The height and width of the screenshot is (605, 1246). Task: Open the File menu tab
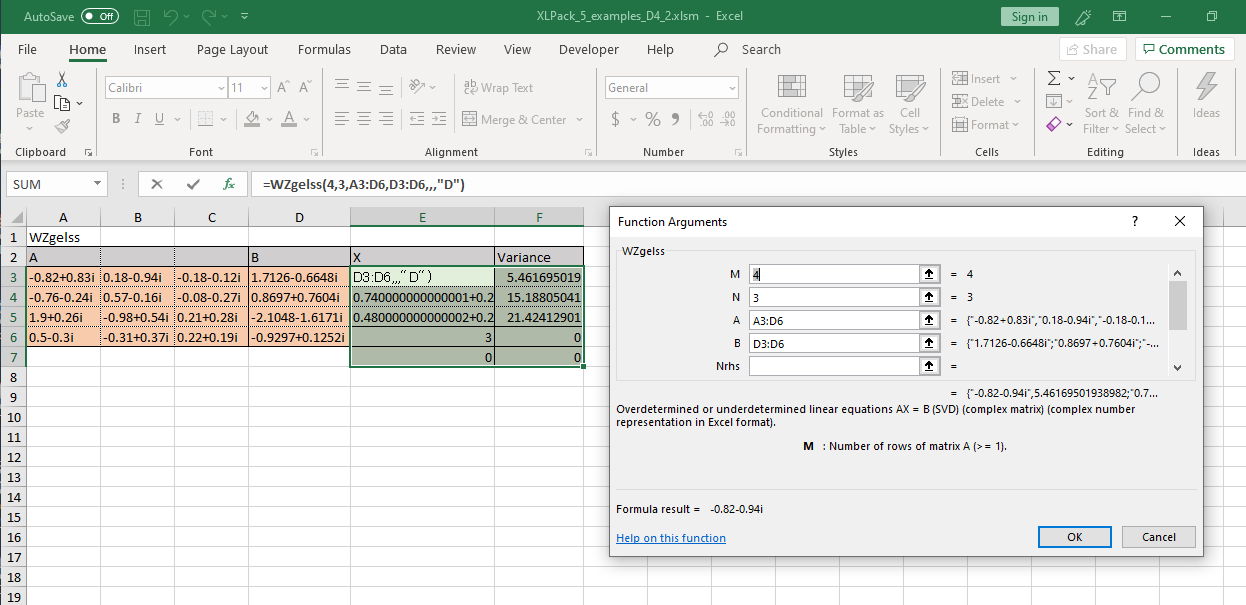click(27, 49)
